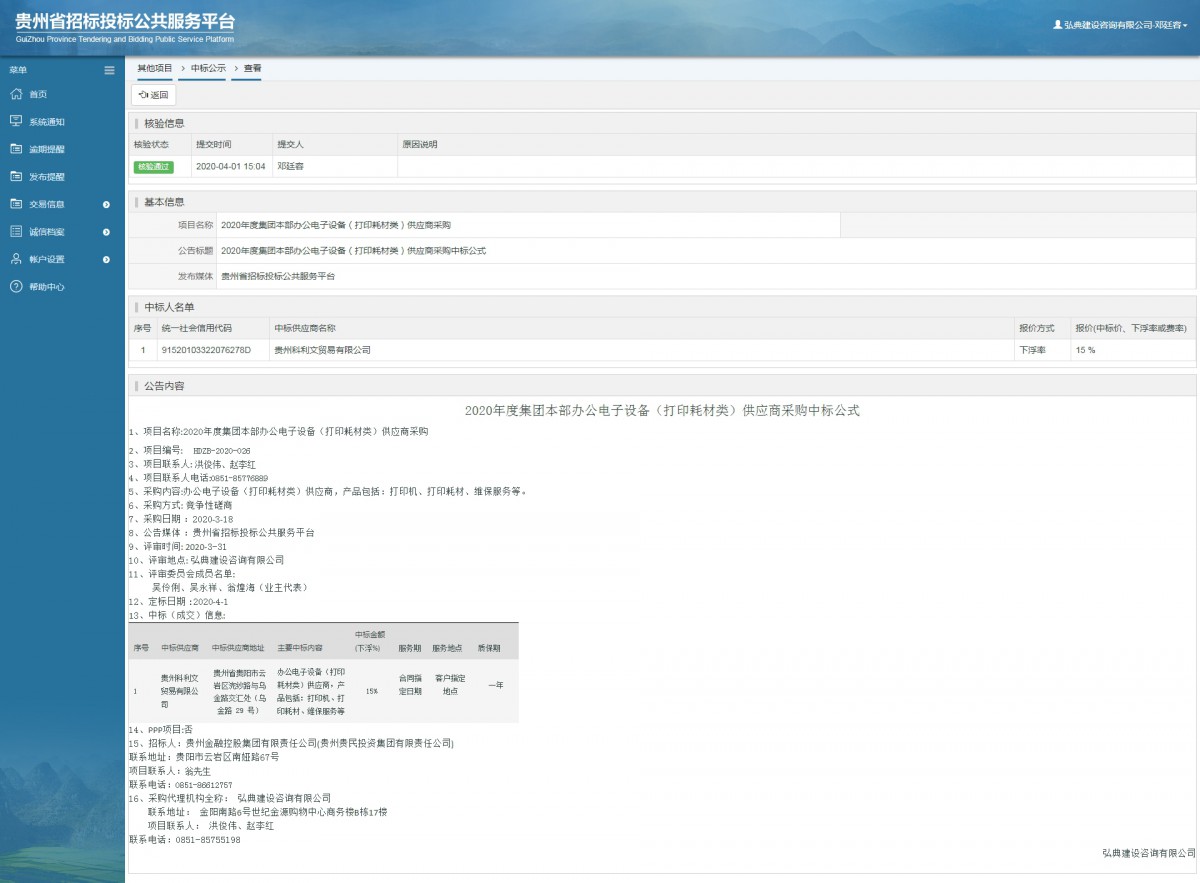Viewport: 1200px width, 883px height.
Task: Click the 统一社会信用代码 column header
Action: pos(196,327)
